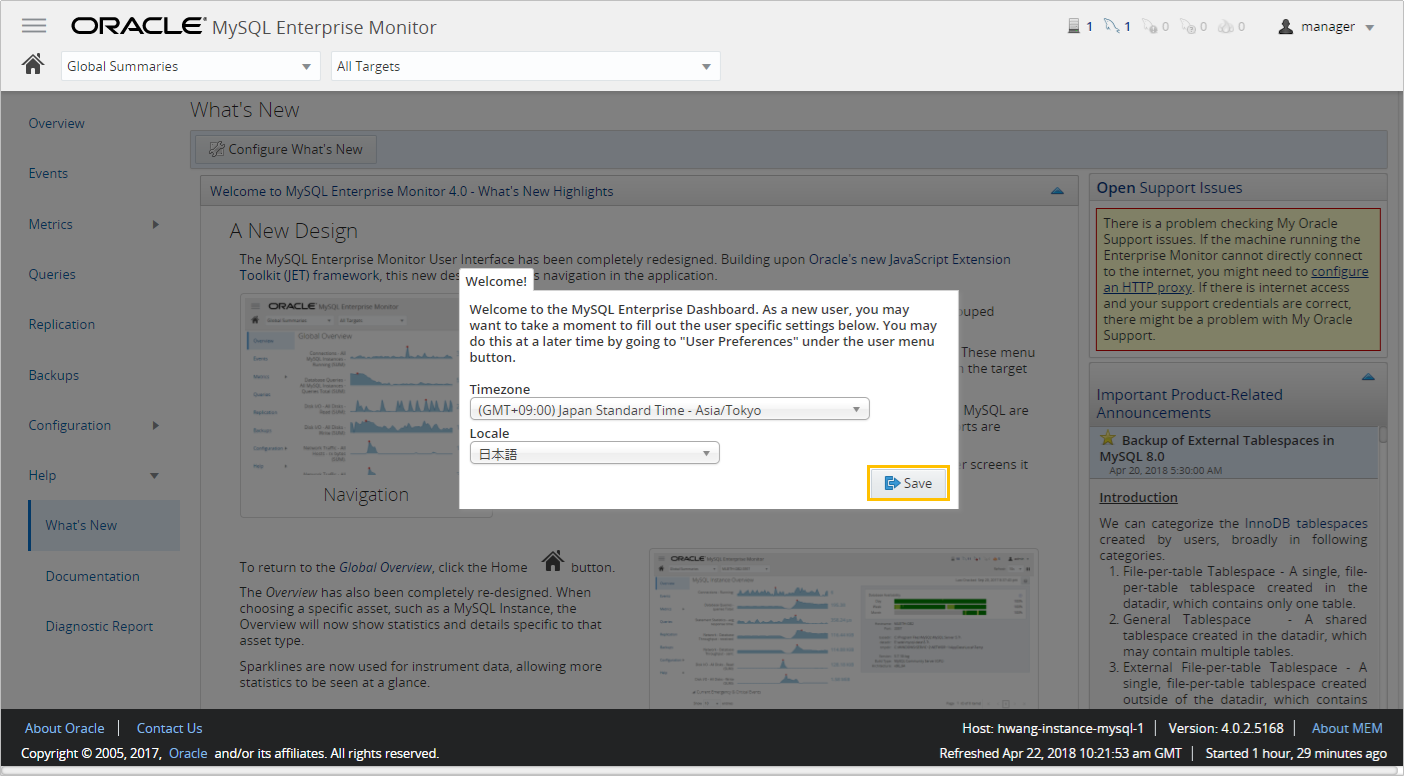This screenshot has height=776, width=1404.
Task: Open Diagnostic Report under Help
Action: 100,626
